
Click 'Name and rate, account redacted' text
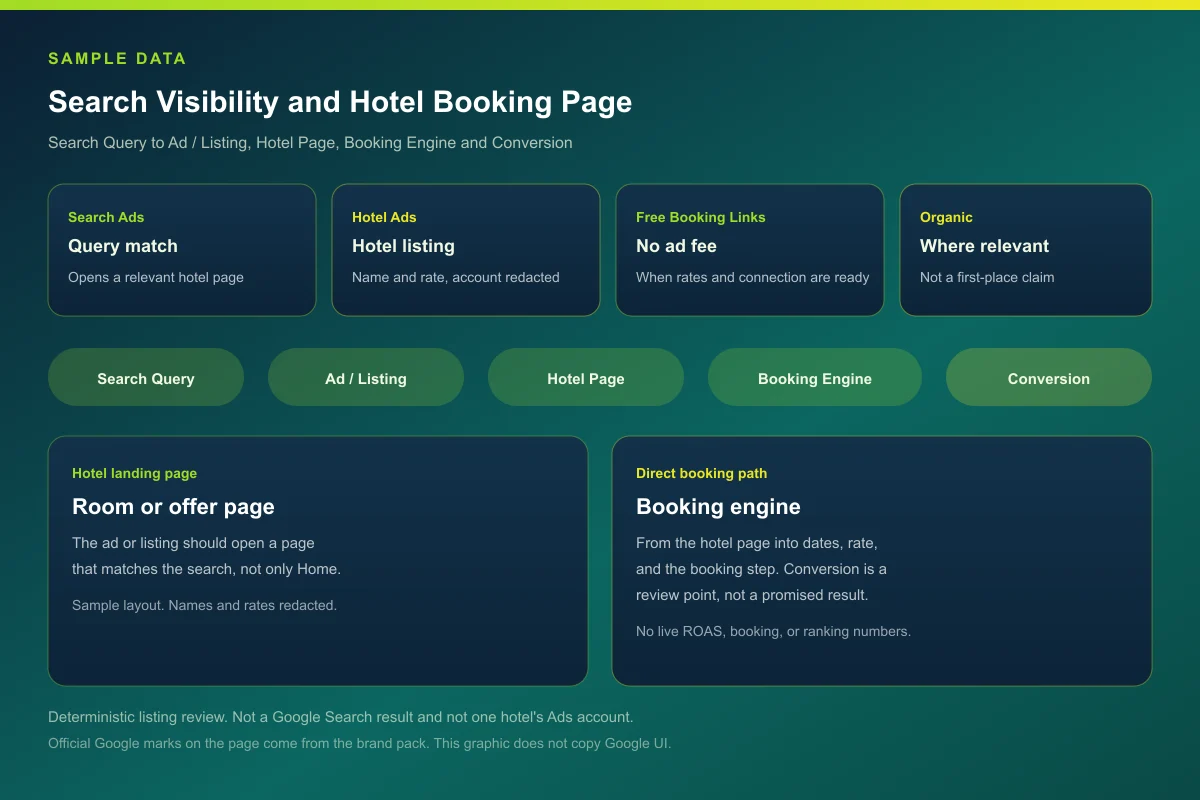click(456, 277)
